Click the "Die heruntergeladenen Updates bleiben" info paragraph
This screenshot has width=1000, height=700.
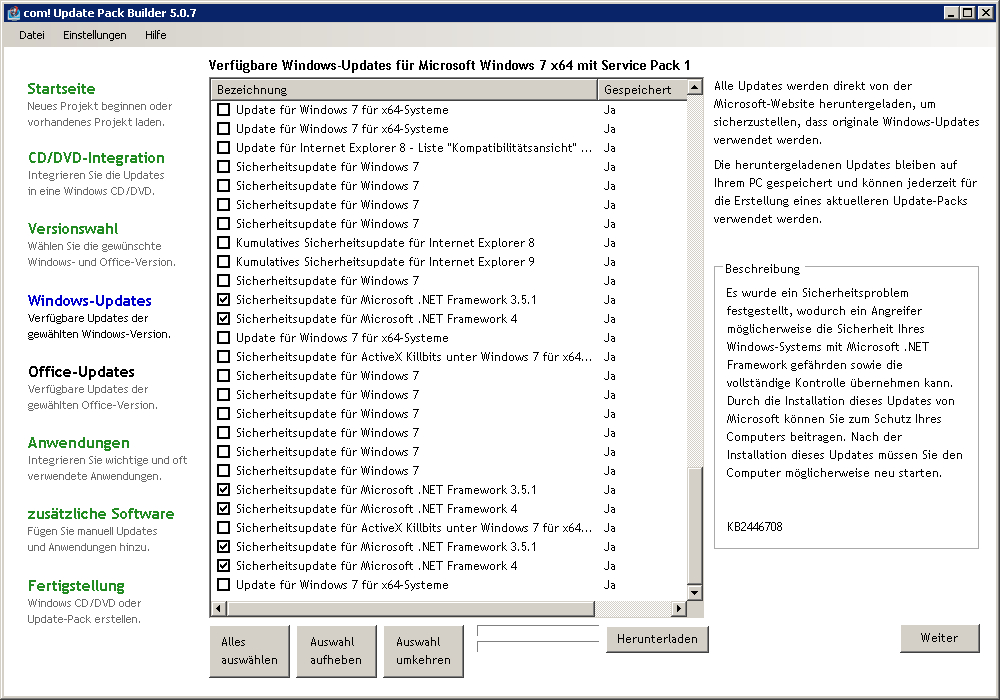tap(845, 191)
